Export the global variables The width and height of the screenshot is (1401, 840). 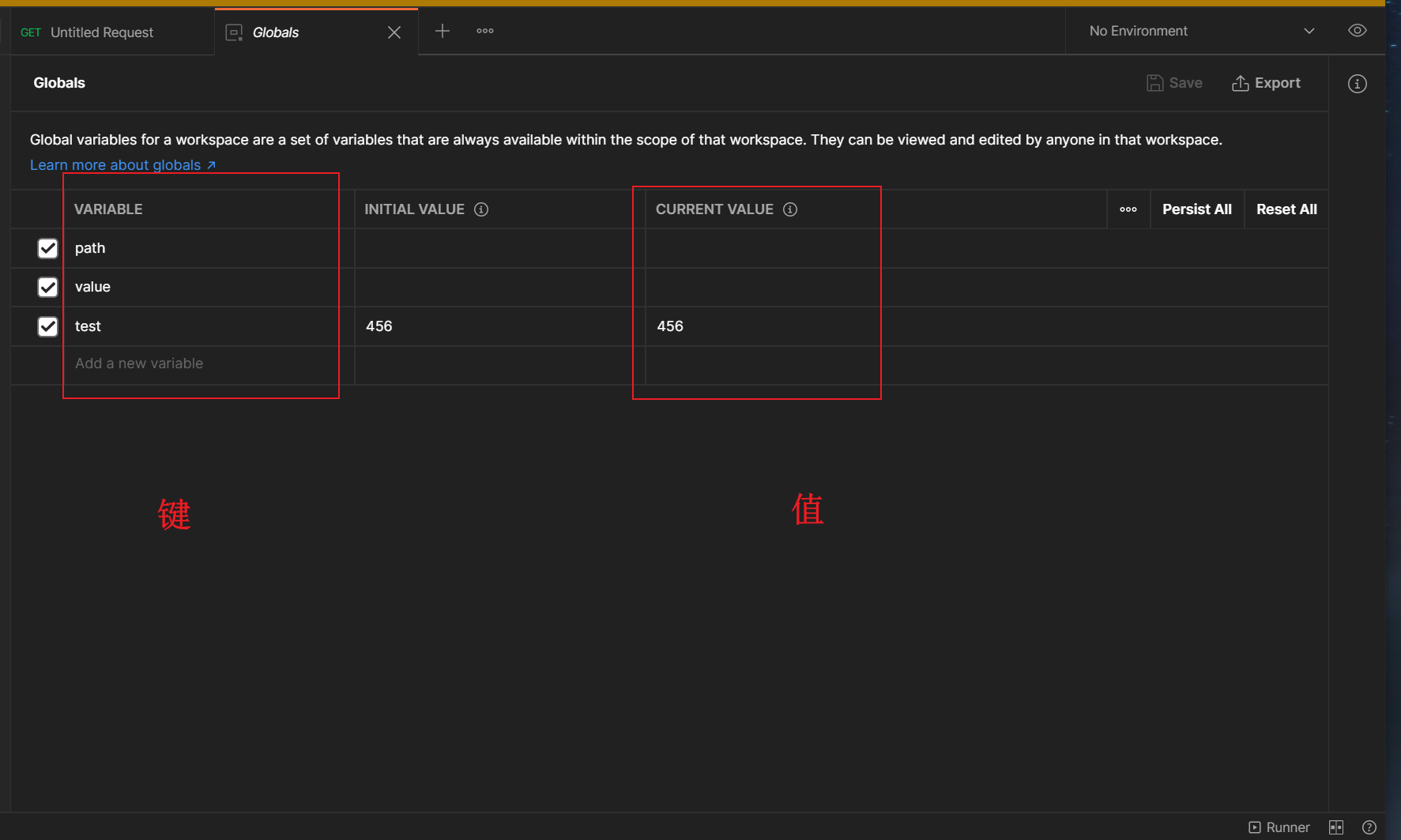point(1266,83)
